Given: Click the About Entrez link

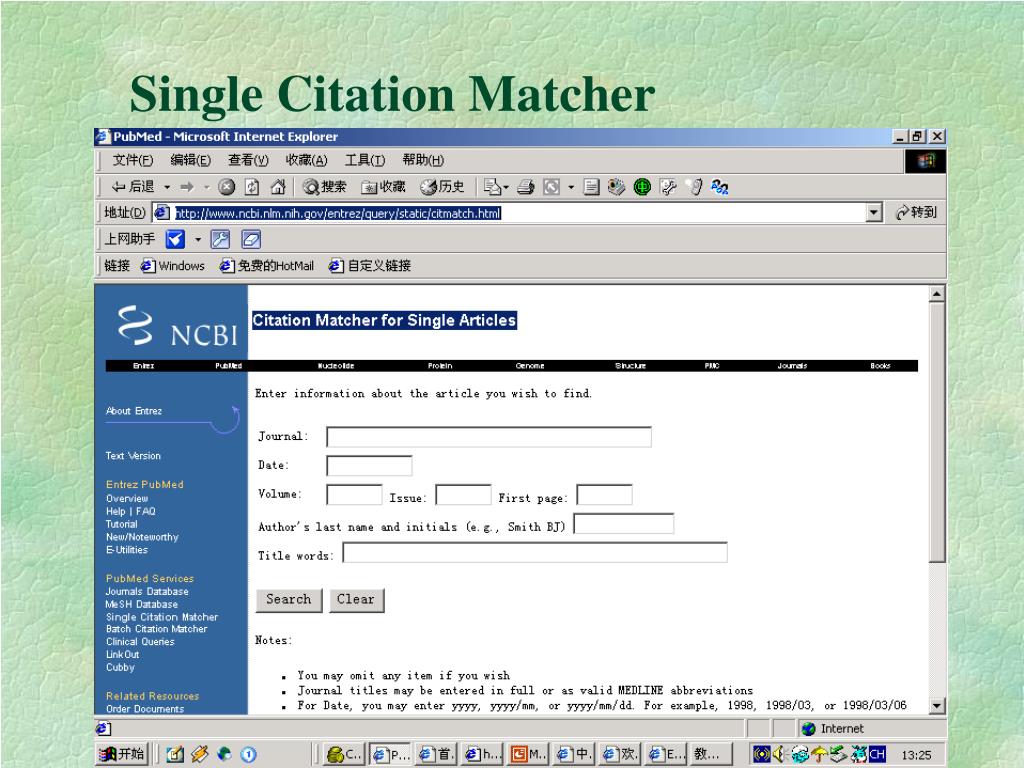Looking at the screenshot, I should pyautogui.click(x=134, y=411).
